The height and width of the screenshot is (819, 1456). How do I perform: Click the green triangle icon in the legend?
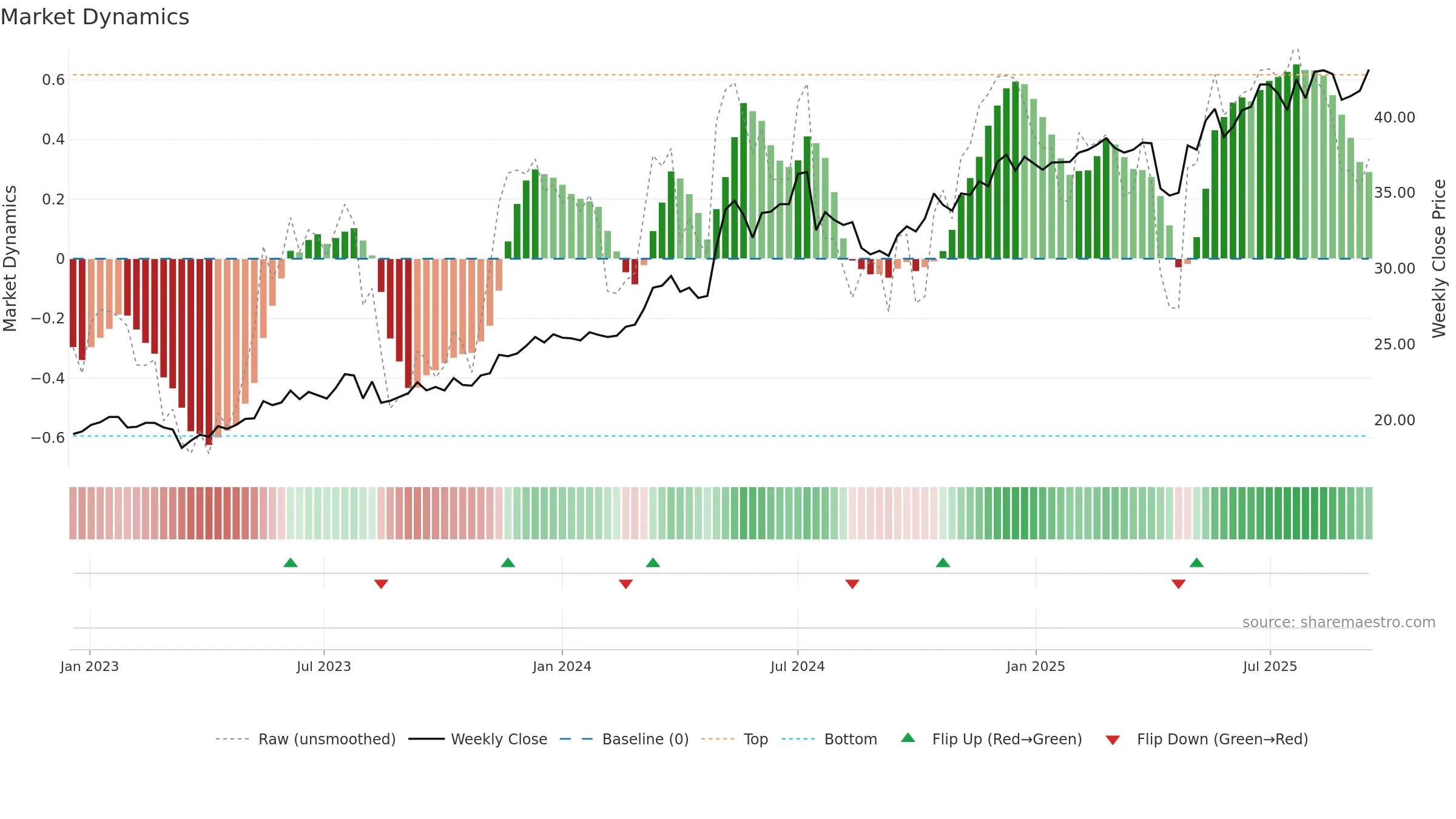pyautogui.click(x=908, y=738)
